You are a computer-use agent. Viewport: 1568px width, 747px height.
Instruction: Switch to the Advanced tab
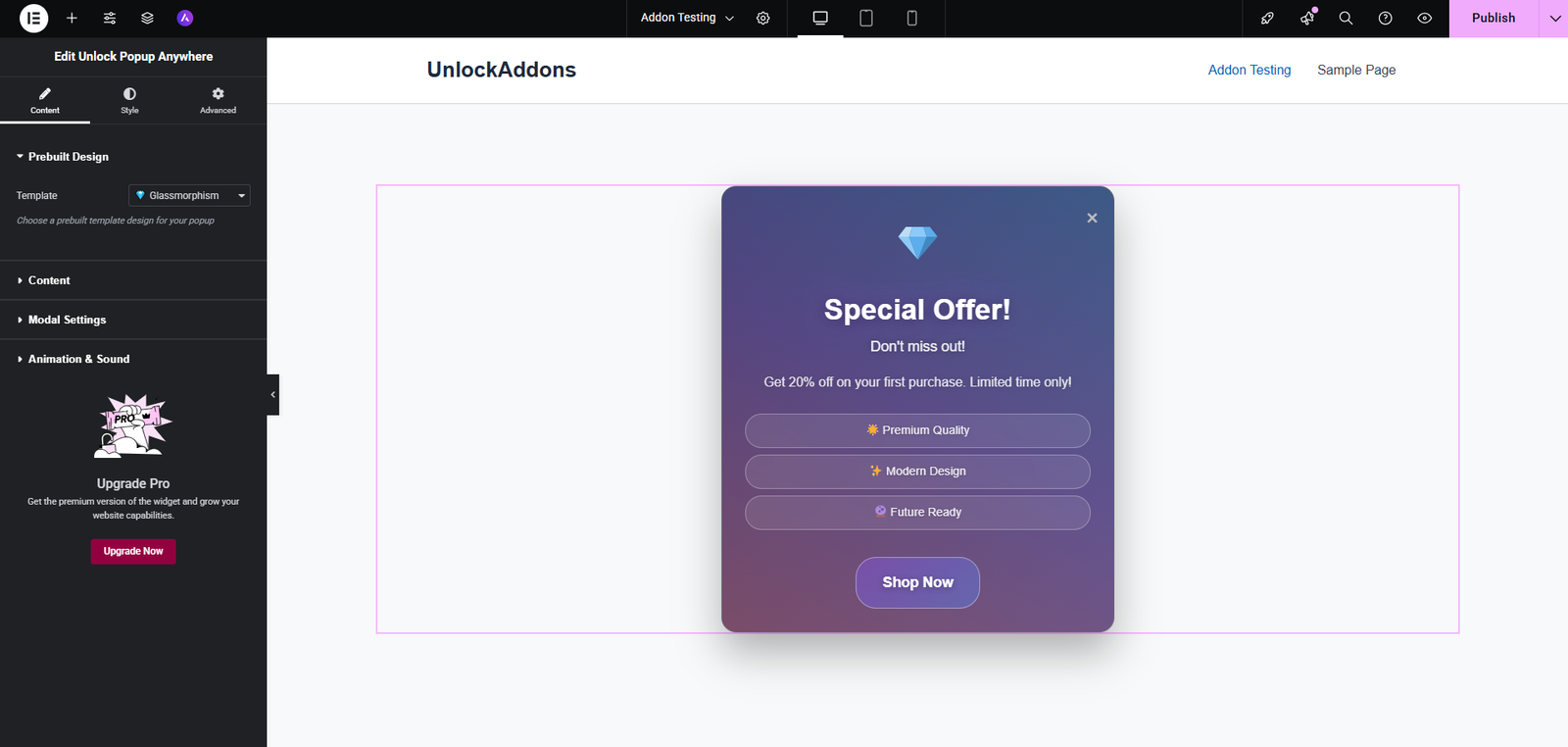tap(218, 100)
